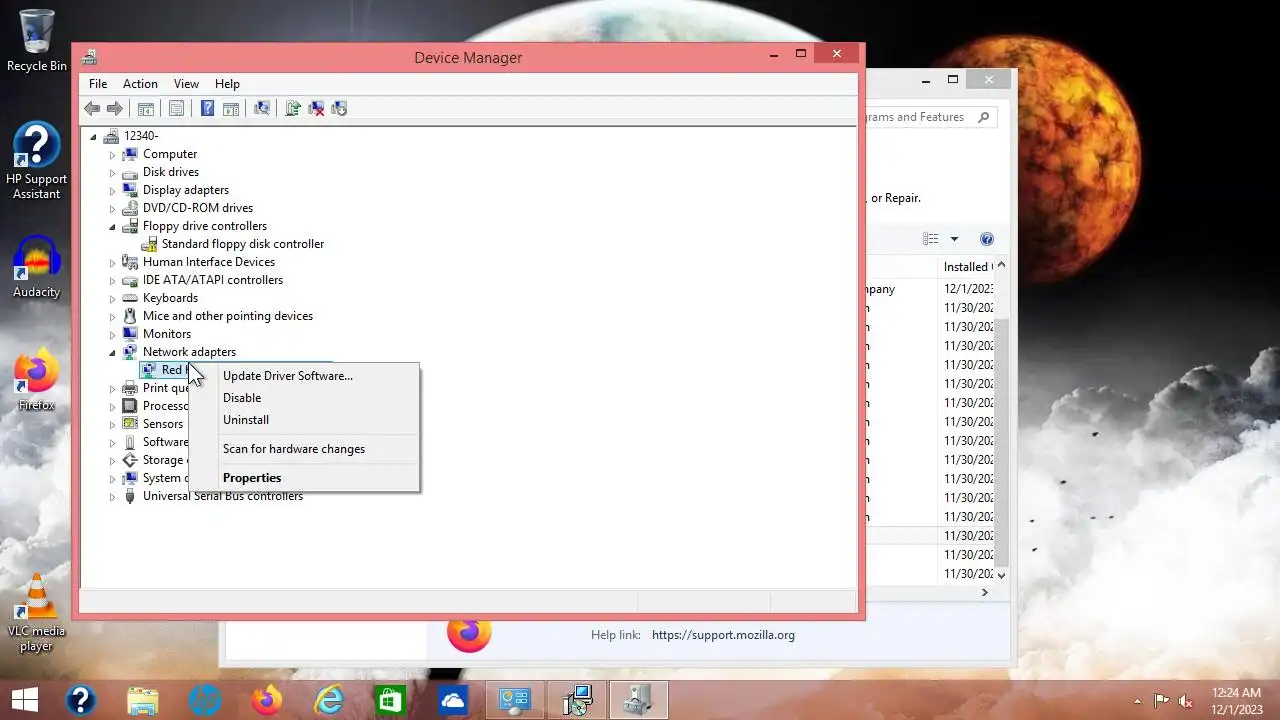1280x720 pixels.
Task: Select IDE ATA/ATAPI controllers category
Action: coord(213,280)
